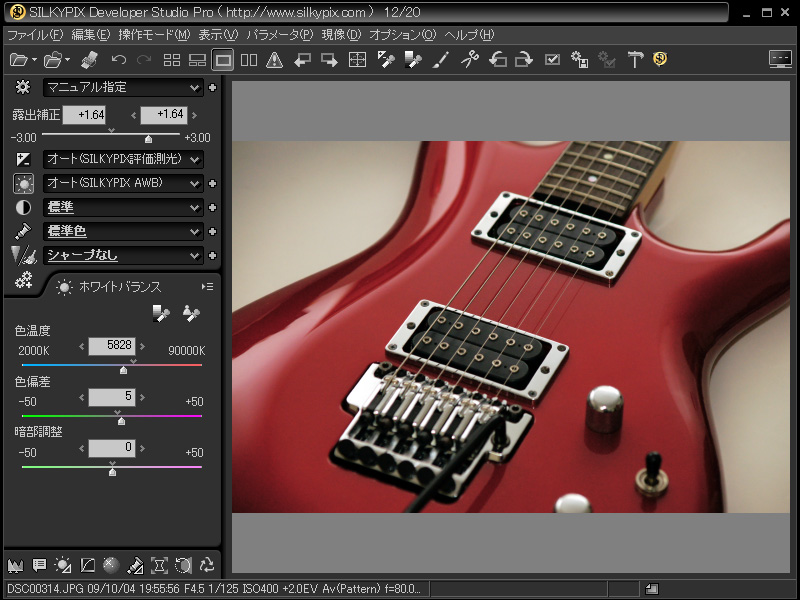The width and height of the screenshot is (800, 600).
Task: Enable single preview display mode
Action: [x=223, y=60]
